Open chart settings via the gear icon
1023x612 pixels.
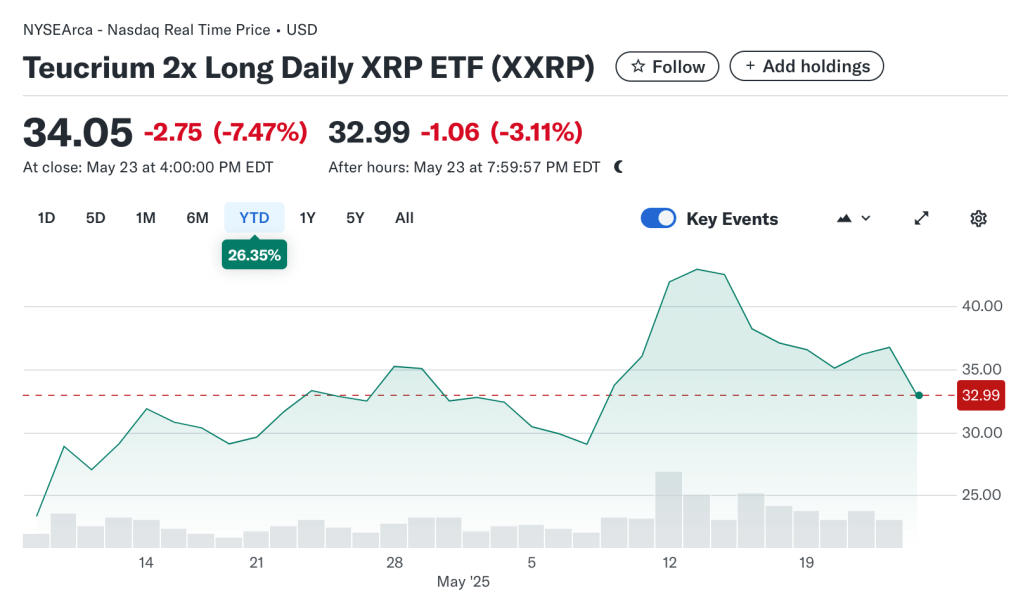click(x=978, y=218)
